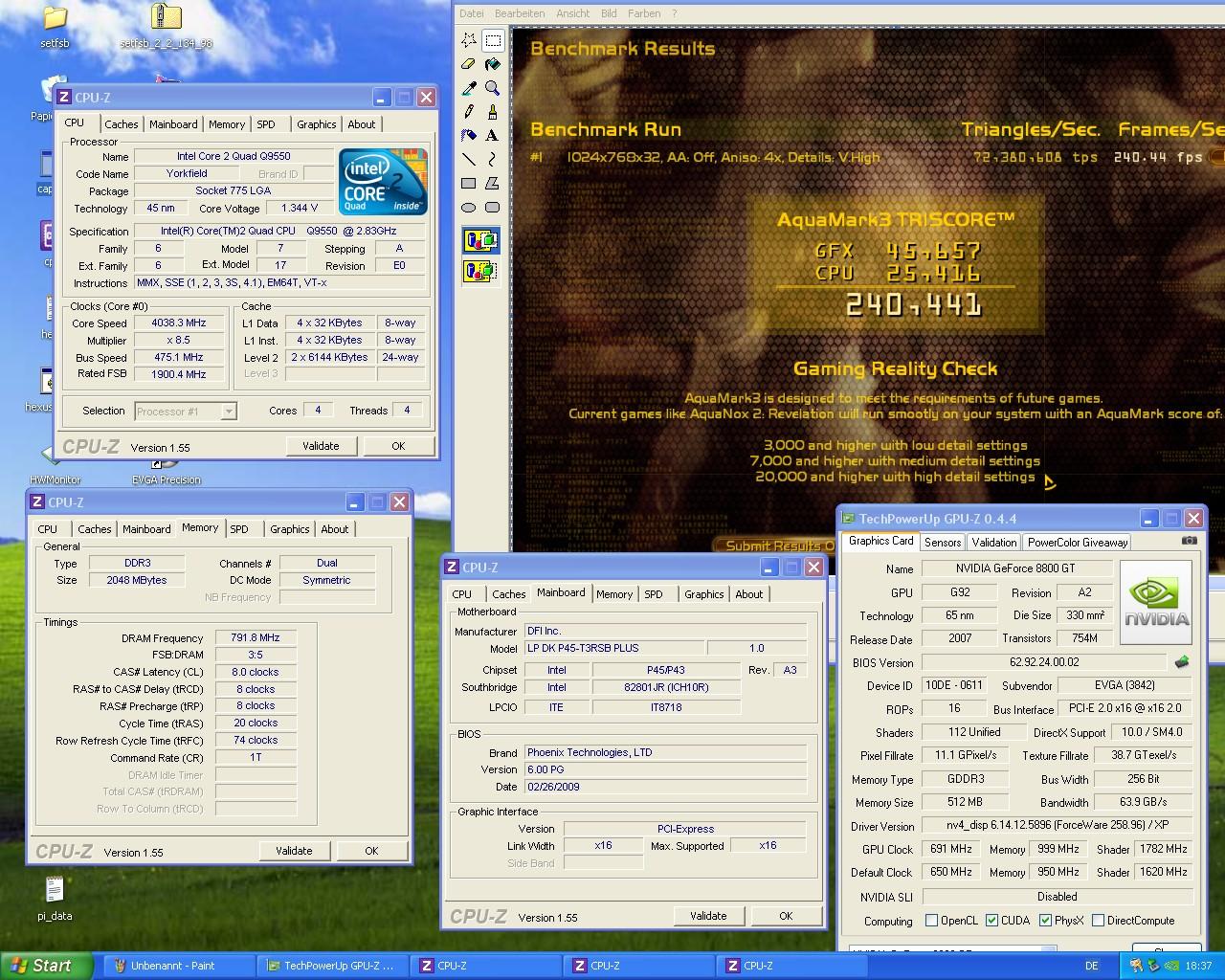
Task: Choose the Pencil tool in Paint
Action: [469, 112]
